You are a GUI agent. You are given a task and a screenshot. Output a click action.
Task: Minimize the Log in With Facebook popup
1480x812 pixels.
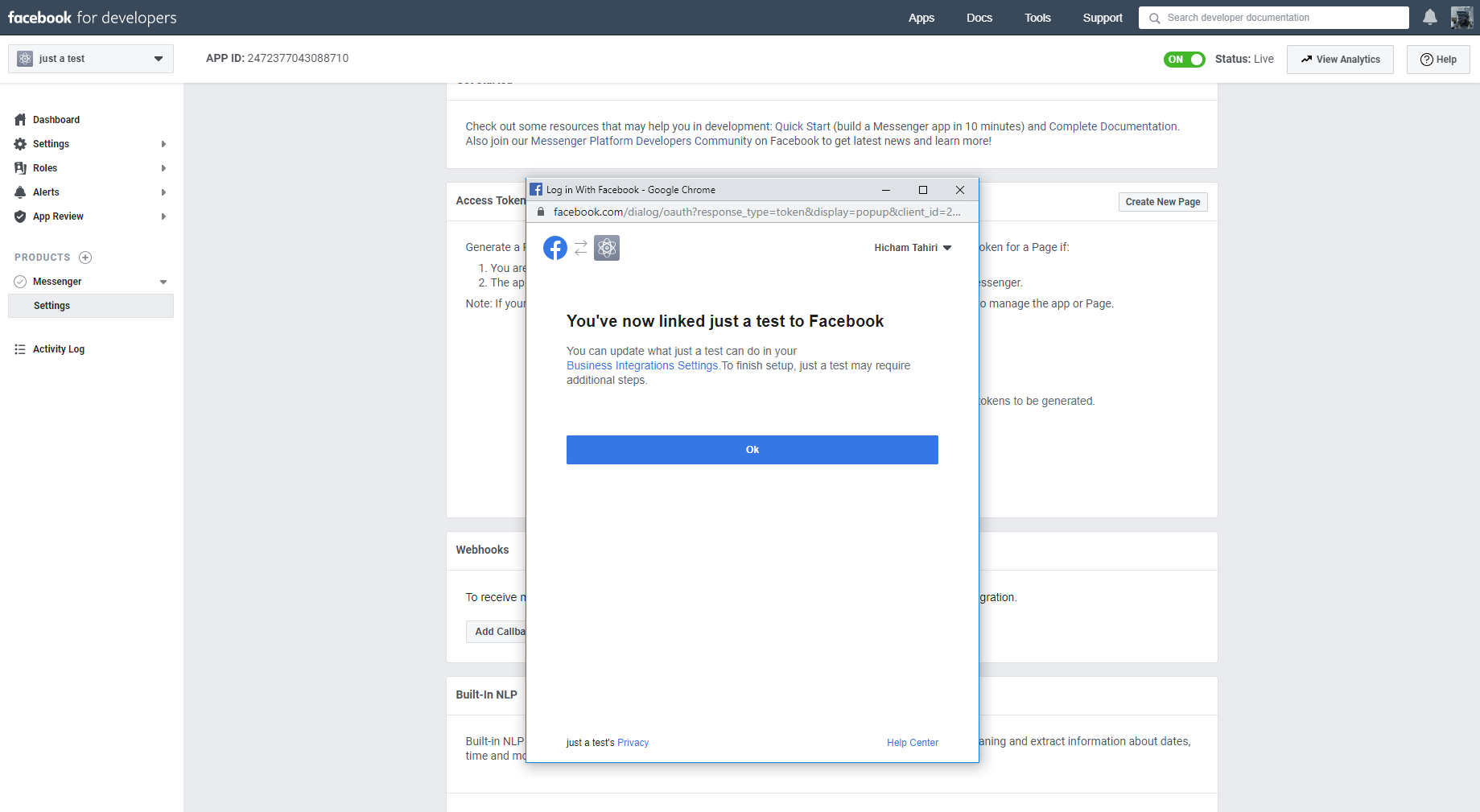point(886,190)
